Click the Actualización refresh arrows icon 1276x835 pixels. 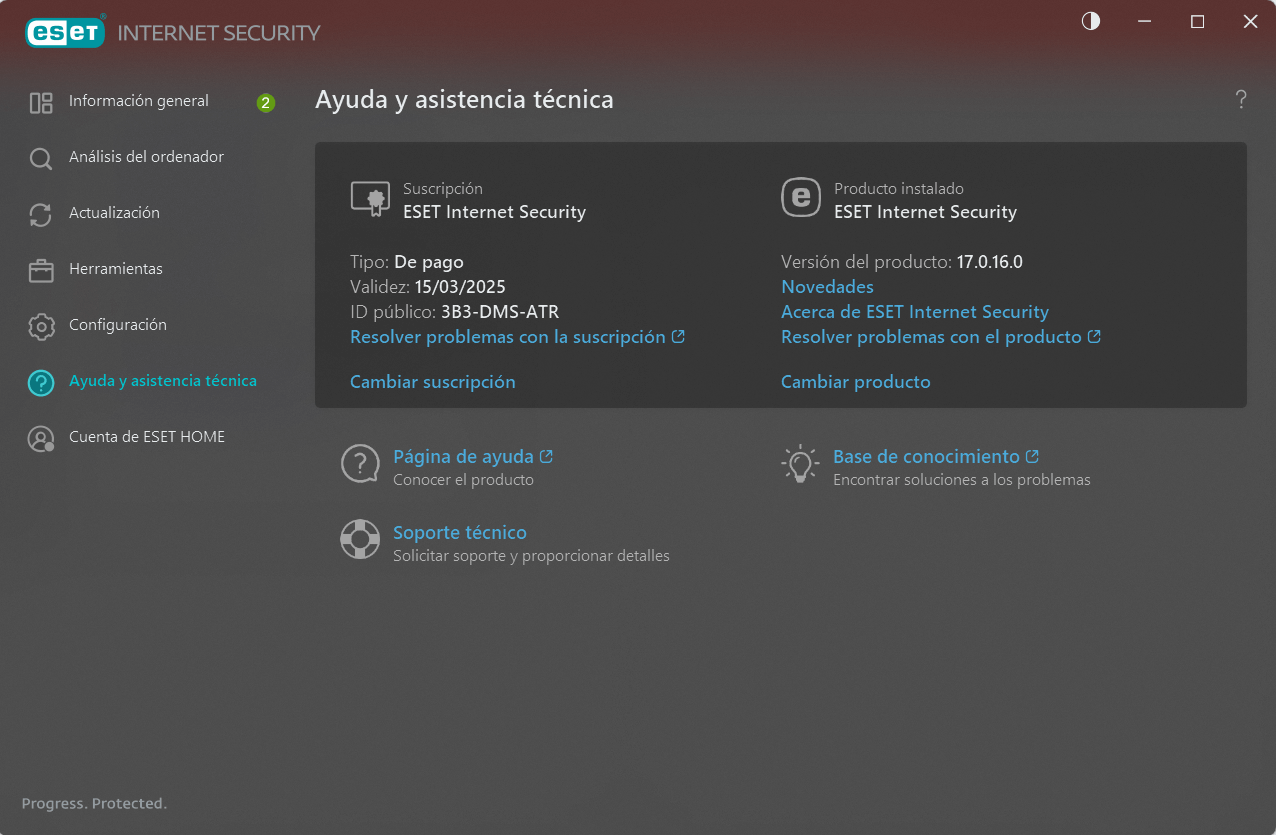(x=41, y=215)
